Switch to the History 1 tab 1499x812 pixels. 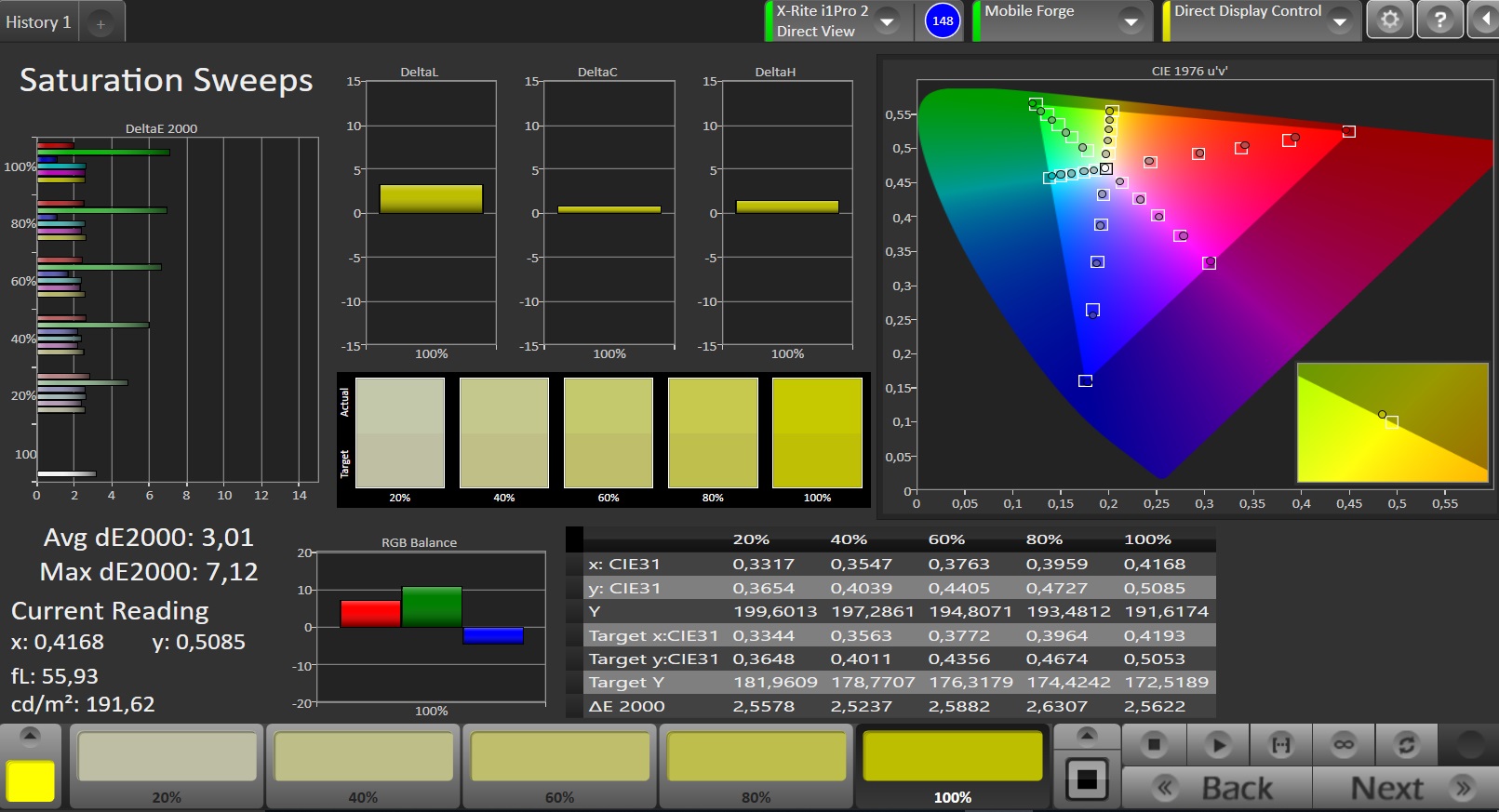point(38,22)
